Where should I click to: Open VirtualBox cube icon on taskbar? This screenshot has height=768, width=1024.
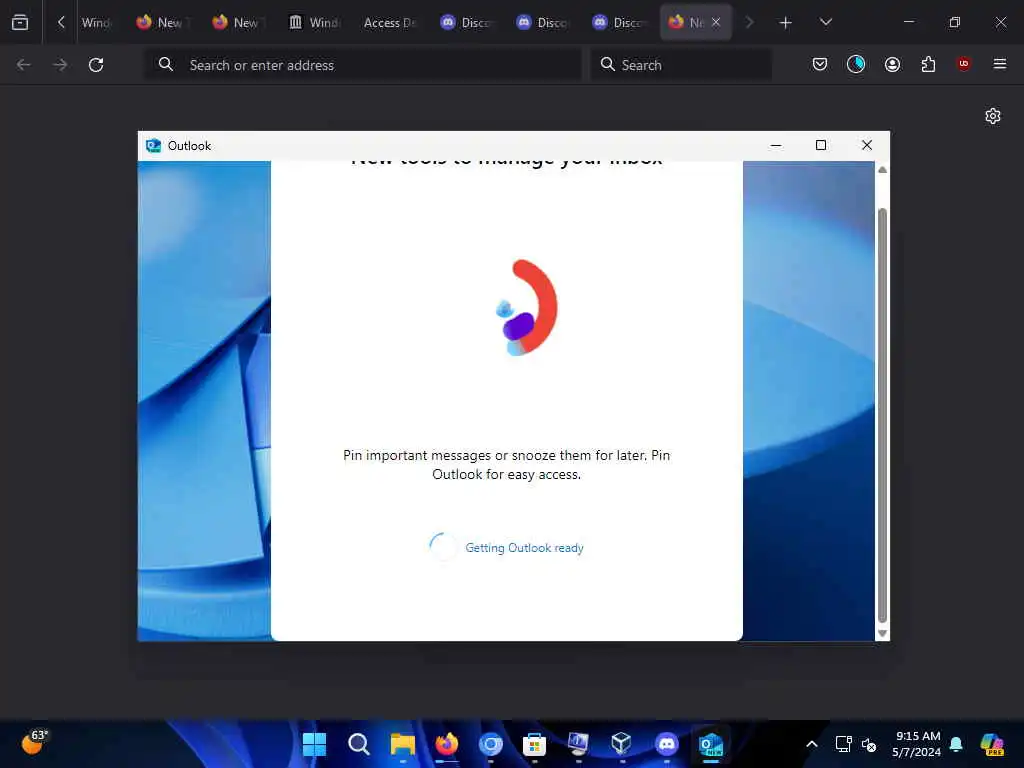tap(622, 744)
